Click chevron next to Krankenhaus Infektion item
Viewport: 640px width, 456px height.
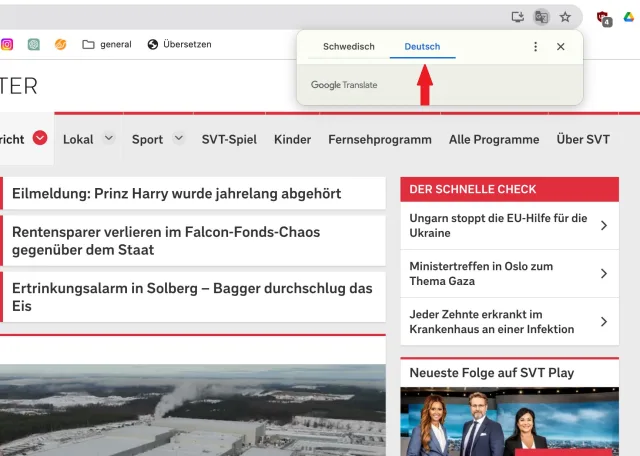click(604, 322)
